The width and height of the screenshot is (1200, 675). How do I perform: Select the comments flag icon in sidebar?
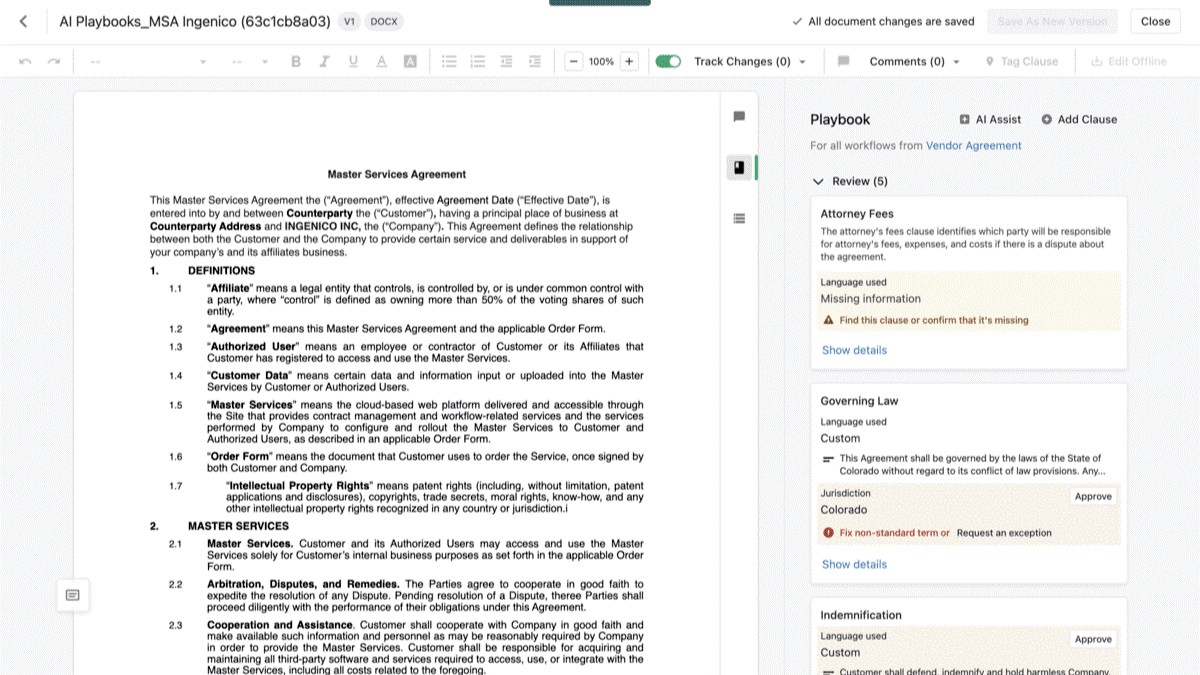[x=738, y=116]
